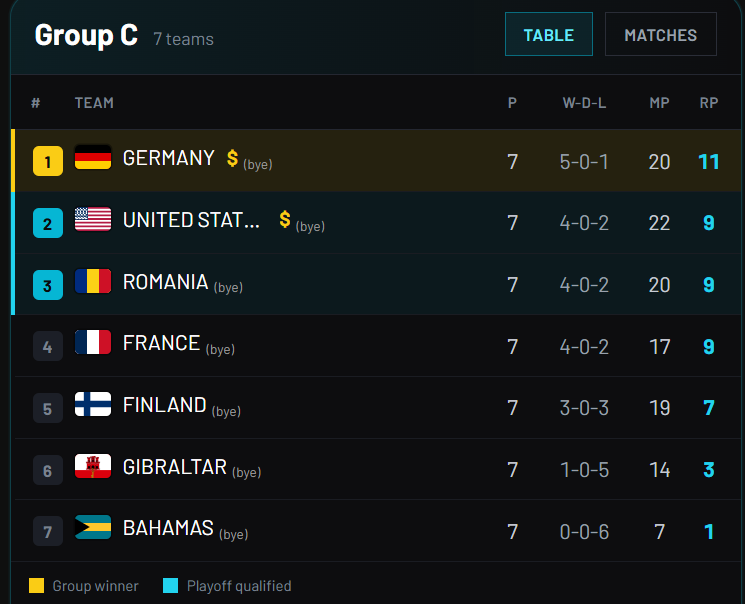
Task: Click the gold dollar icon beside Germany
Action: tap(232, 158)
